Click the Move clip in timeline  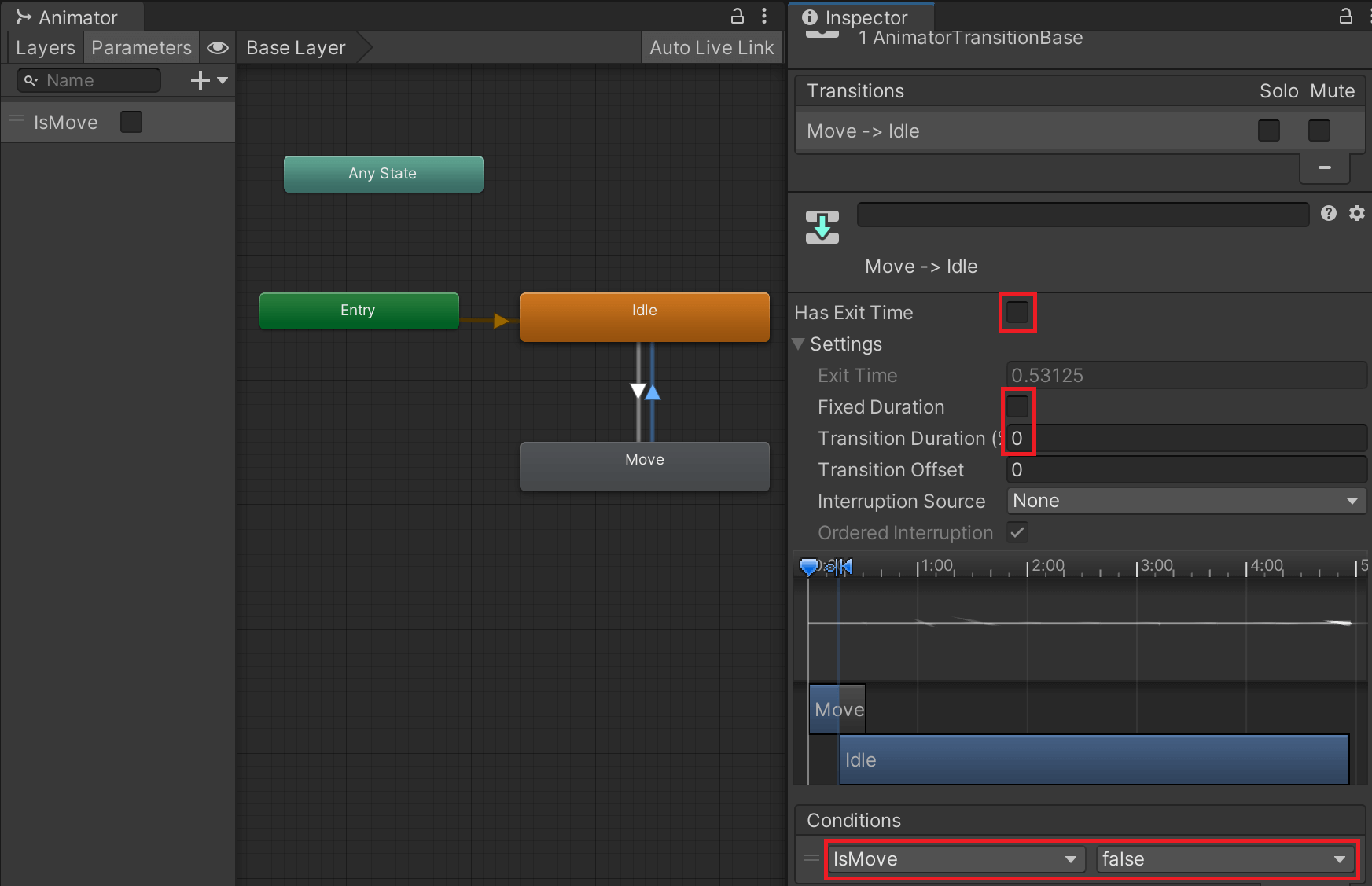(x=837, y=709)
